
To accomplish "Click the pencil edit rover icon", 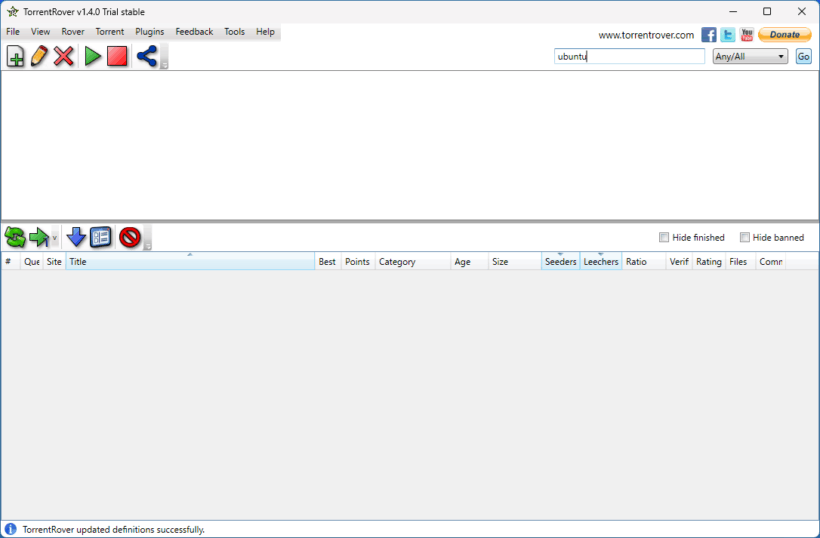I will tap(39, 56).
